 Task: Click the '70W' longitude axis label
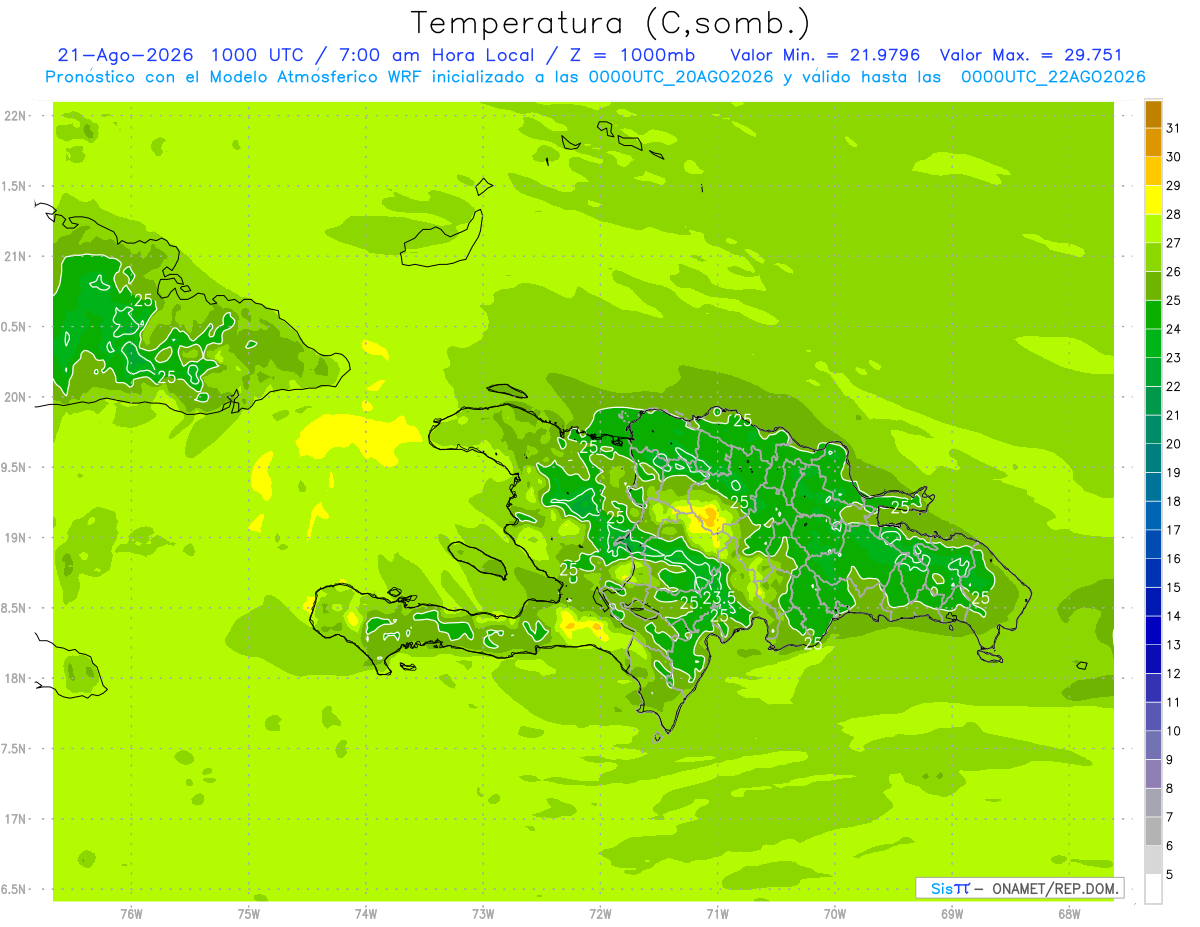click(835, 914)
